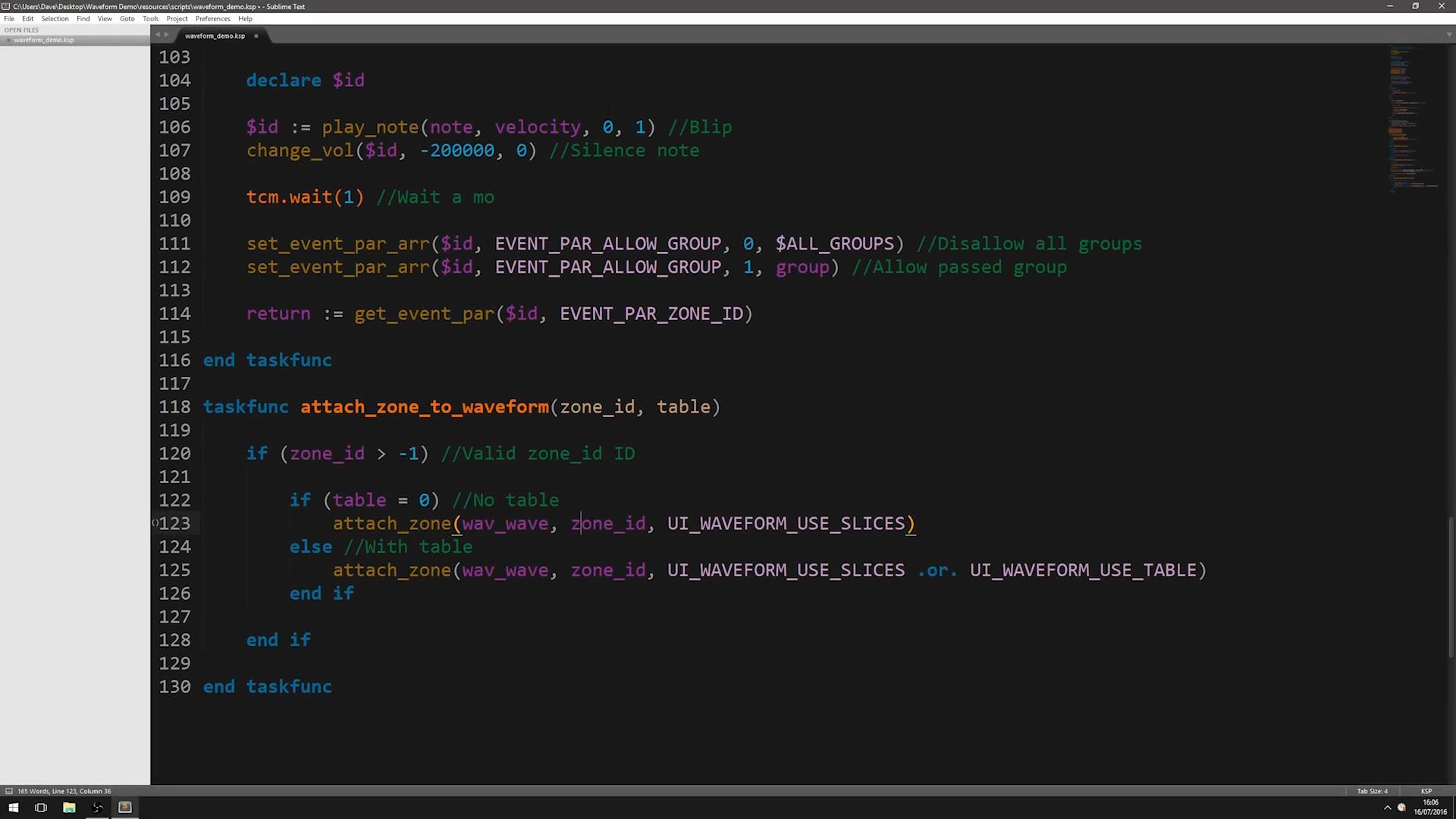Open the Tools menu
The image size is (1456, 819).
[x=150, y=18]
